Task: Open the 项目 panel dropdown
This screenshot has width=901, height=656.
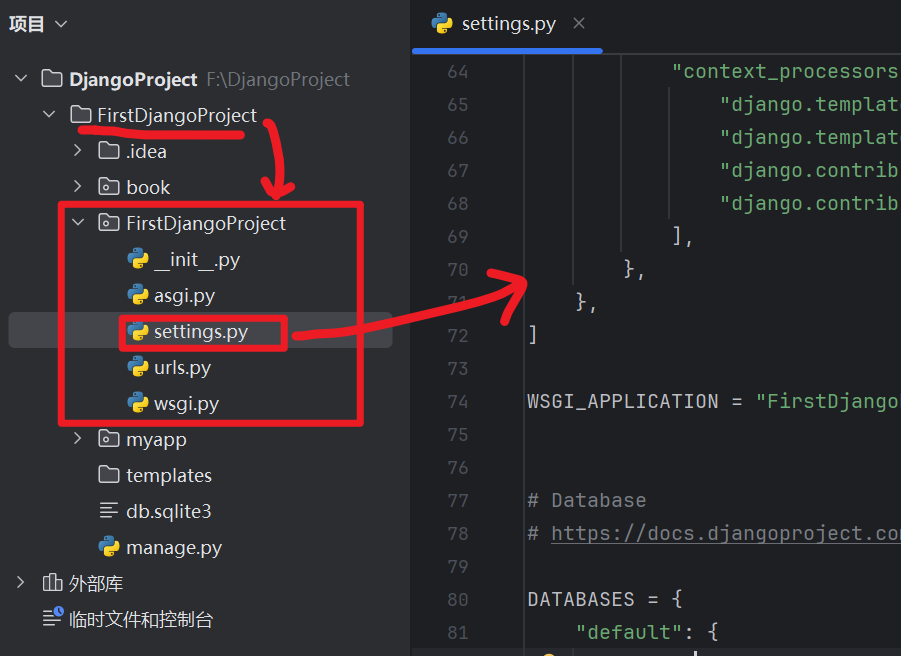Action: [x=61, y=24]
